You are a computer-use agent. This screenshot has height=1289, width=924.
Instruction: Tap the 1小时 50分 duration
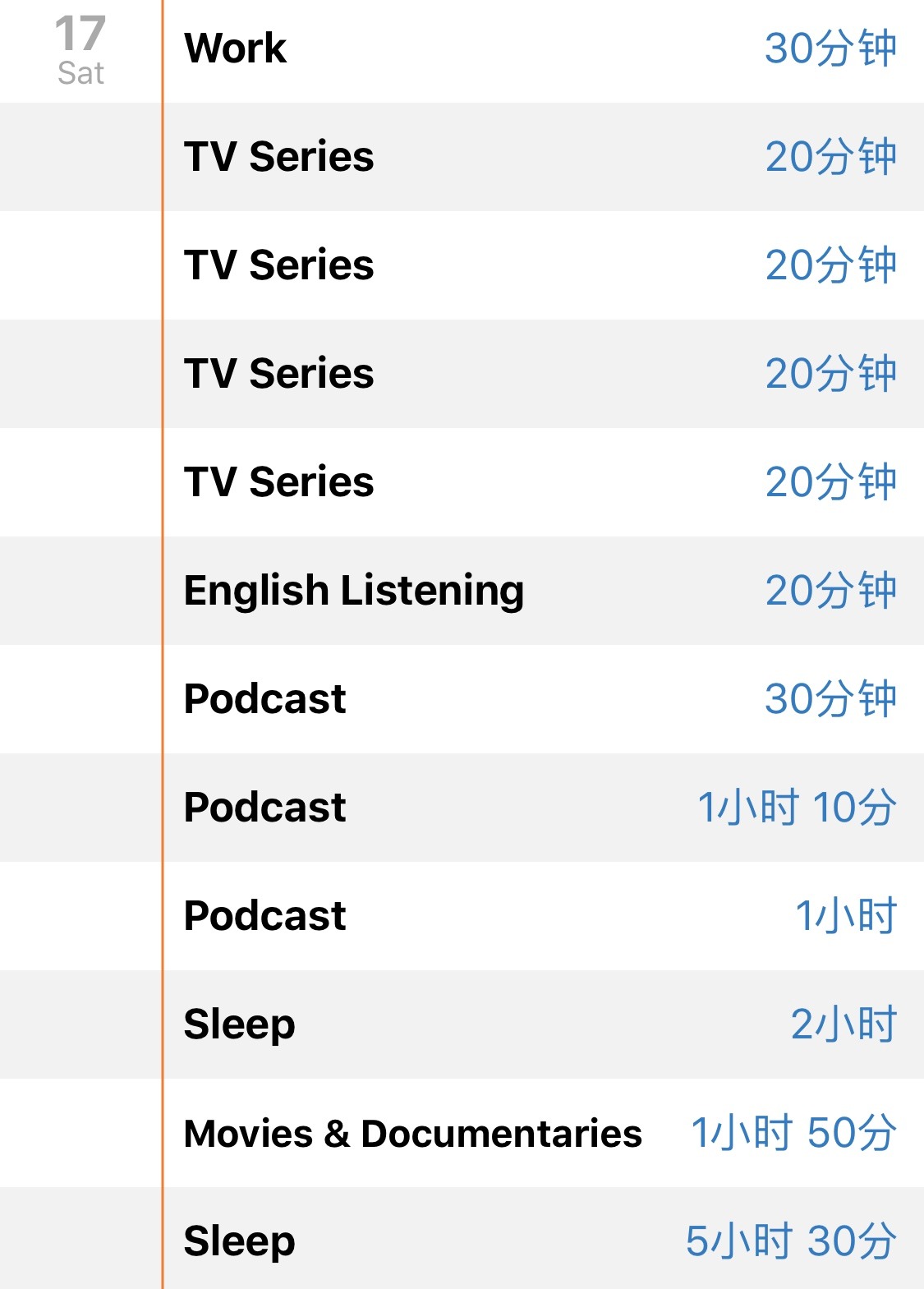[x=793, y=1133]
